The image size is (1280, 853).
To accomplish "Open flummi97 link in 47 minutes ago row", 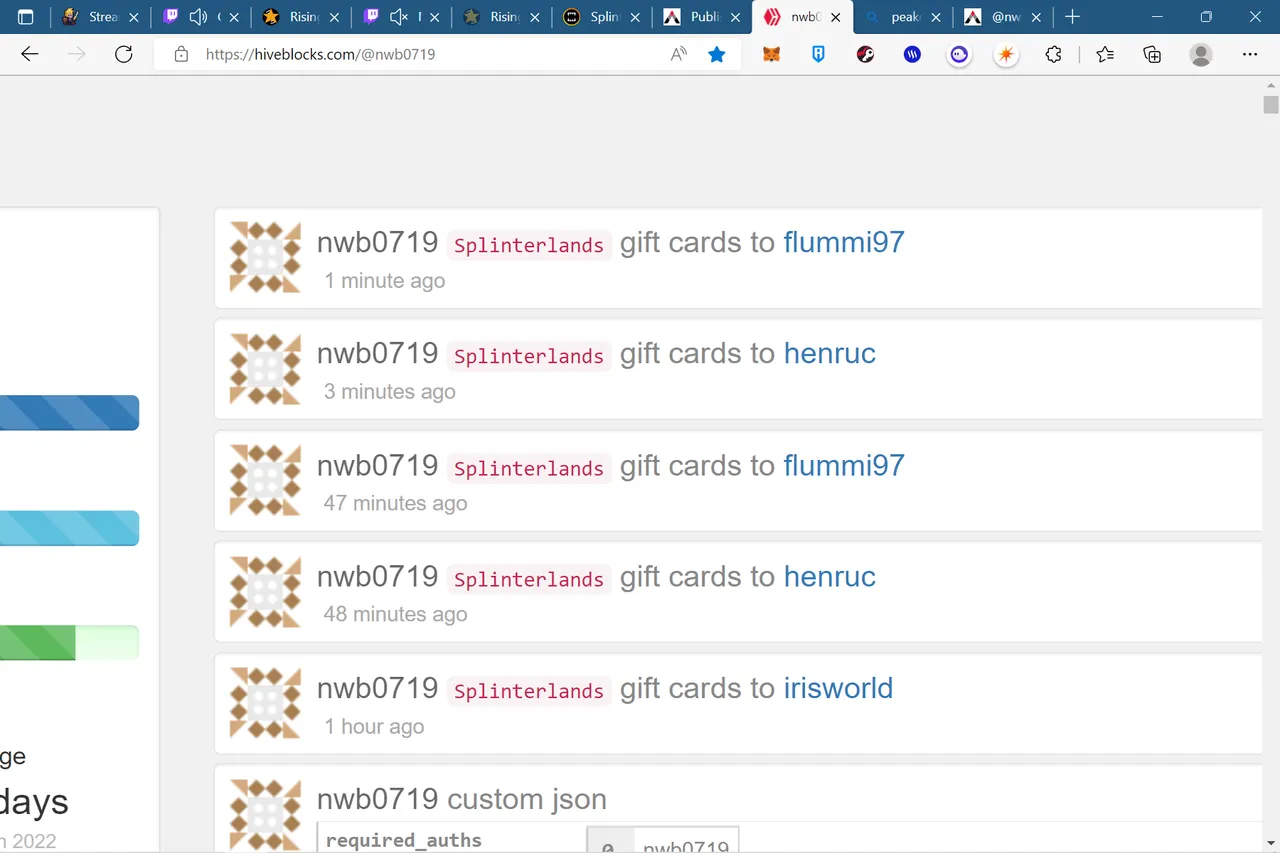I will tap(844, 465).
